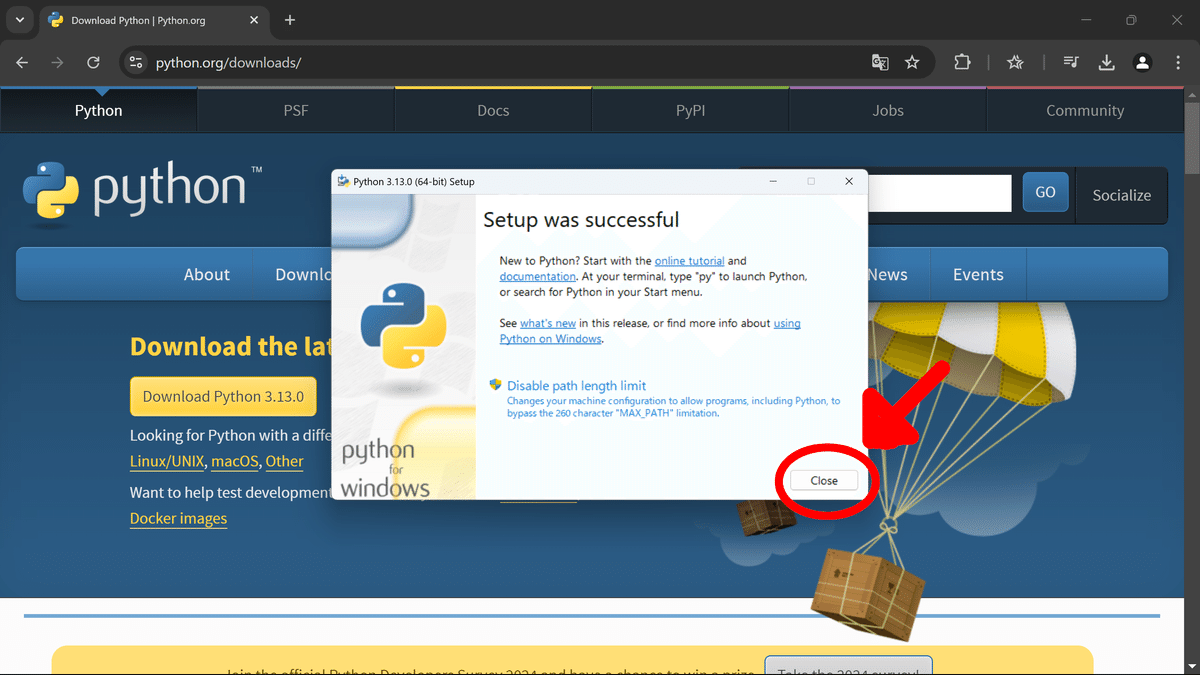Open the Socialize menu

click(1121, 195)
